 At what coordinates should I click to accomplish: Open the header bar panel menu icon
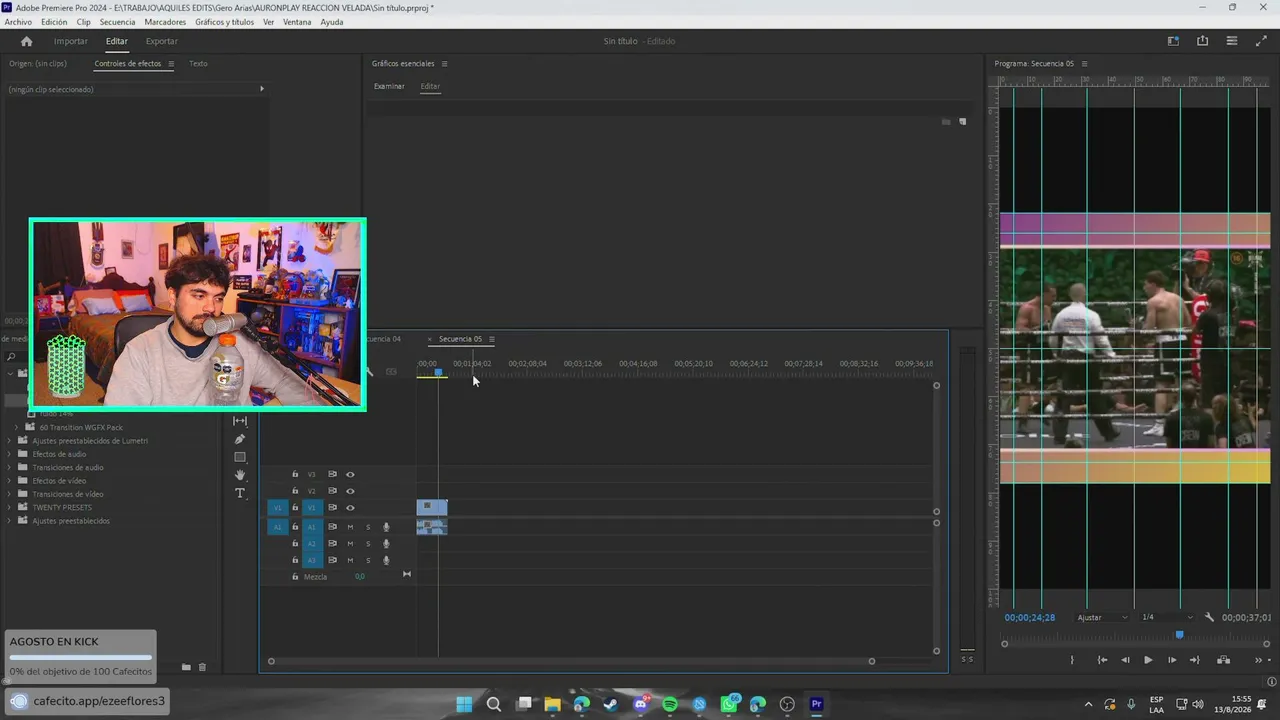(1232, 41)
